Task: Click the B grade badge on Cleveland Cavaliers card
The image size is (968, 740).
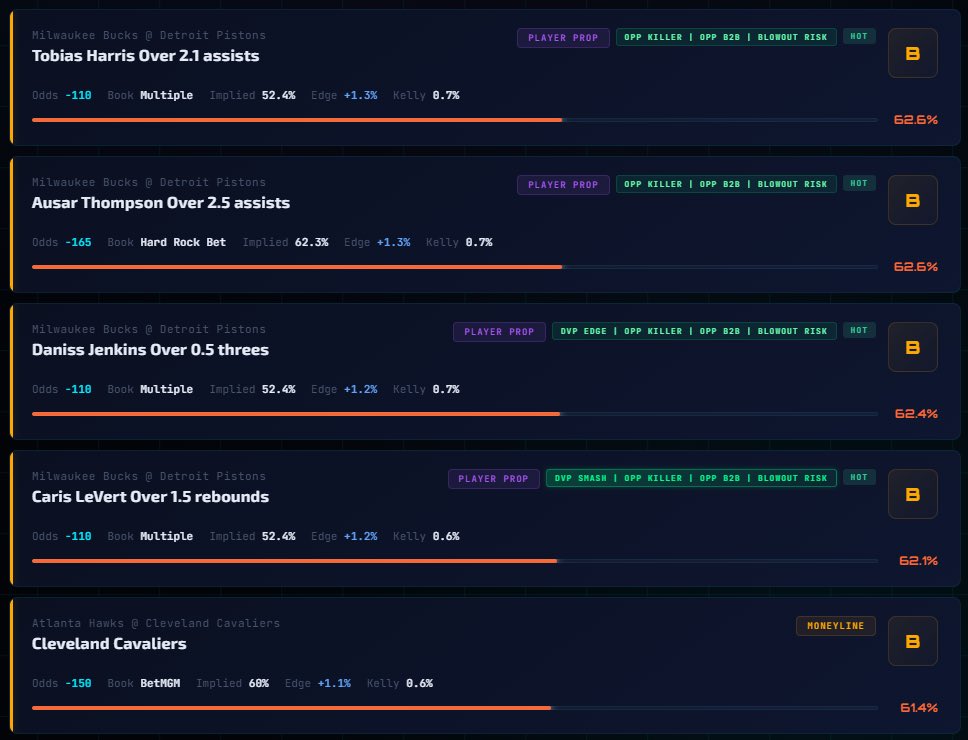Action: pyautogui.click(x=912, y=641)
